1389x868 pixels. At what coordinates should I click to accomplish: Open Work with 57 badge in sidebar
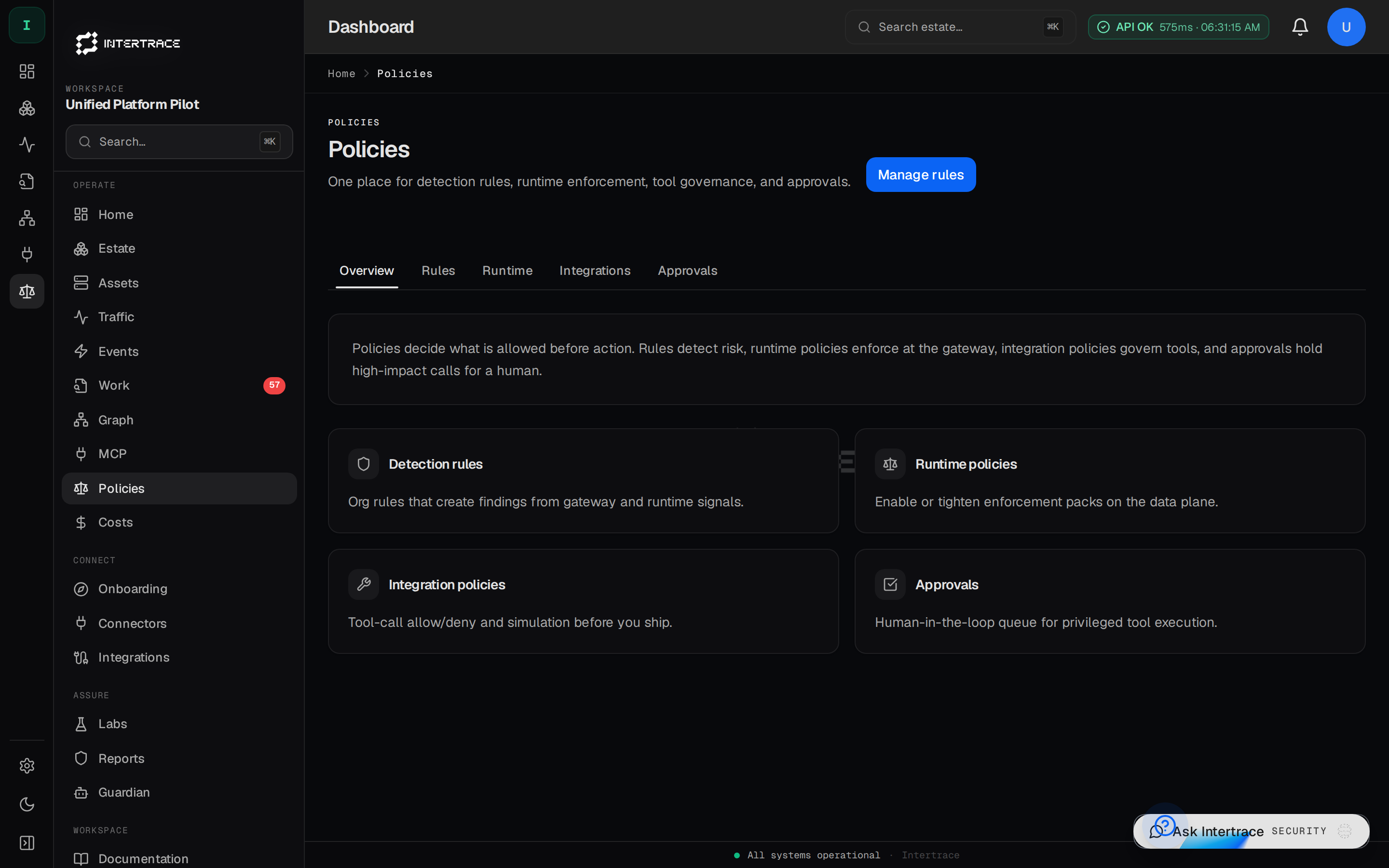point(179,385)
